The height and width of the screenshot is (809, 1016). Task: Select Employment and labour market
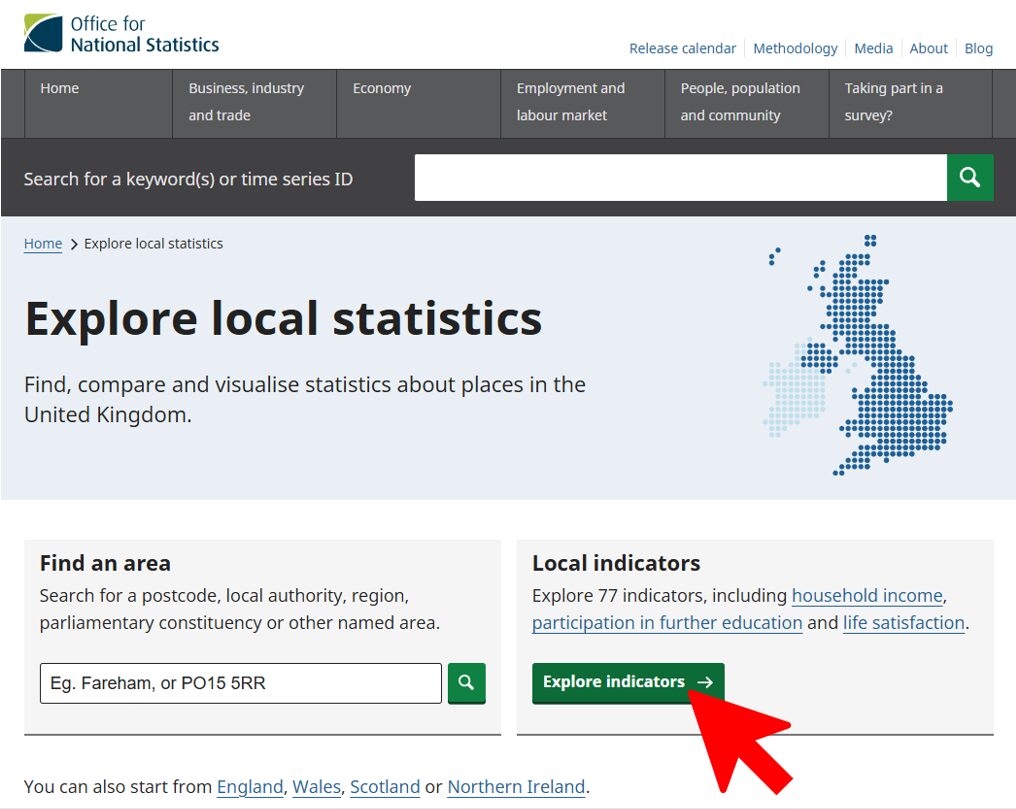[570, 101]
